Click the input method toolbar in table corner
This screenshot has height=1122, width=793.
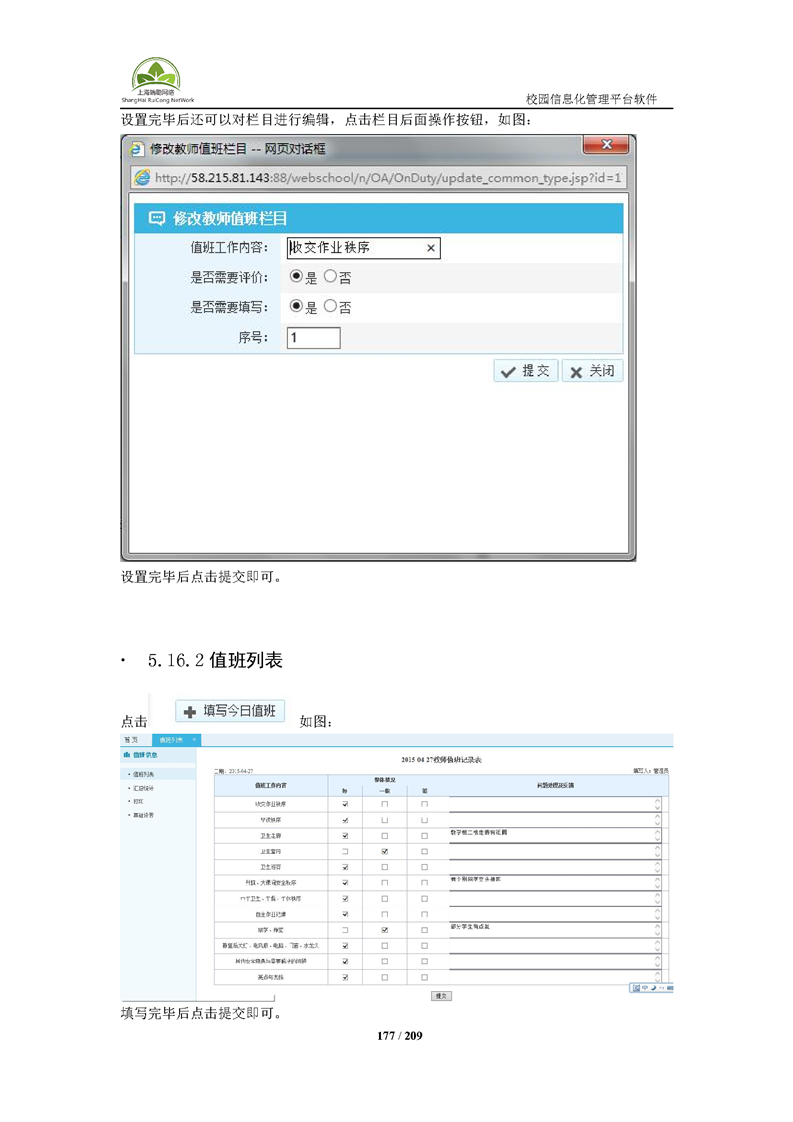(651, 987)
